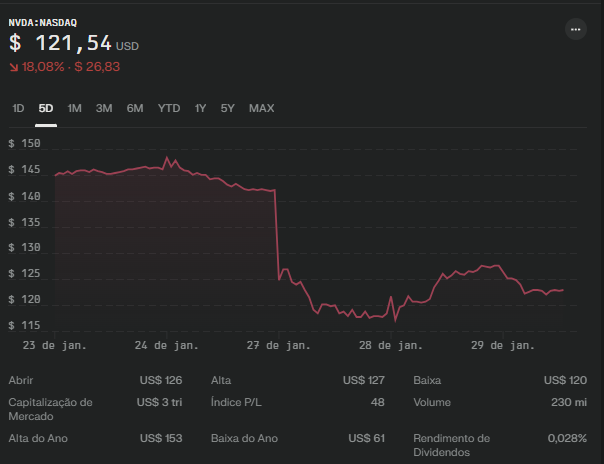
Task: Show the 3M chart range
Action: click(104, 109)
